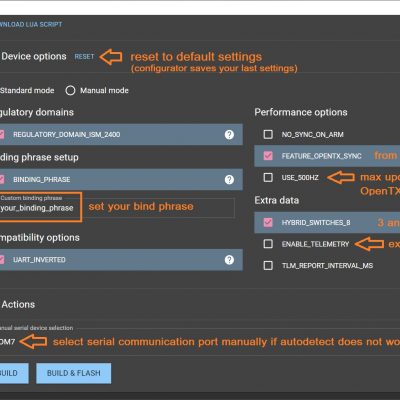The image size is (400, 400).
Task: Click the custom binding phrase input field
Action: point(117,208)
